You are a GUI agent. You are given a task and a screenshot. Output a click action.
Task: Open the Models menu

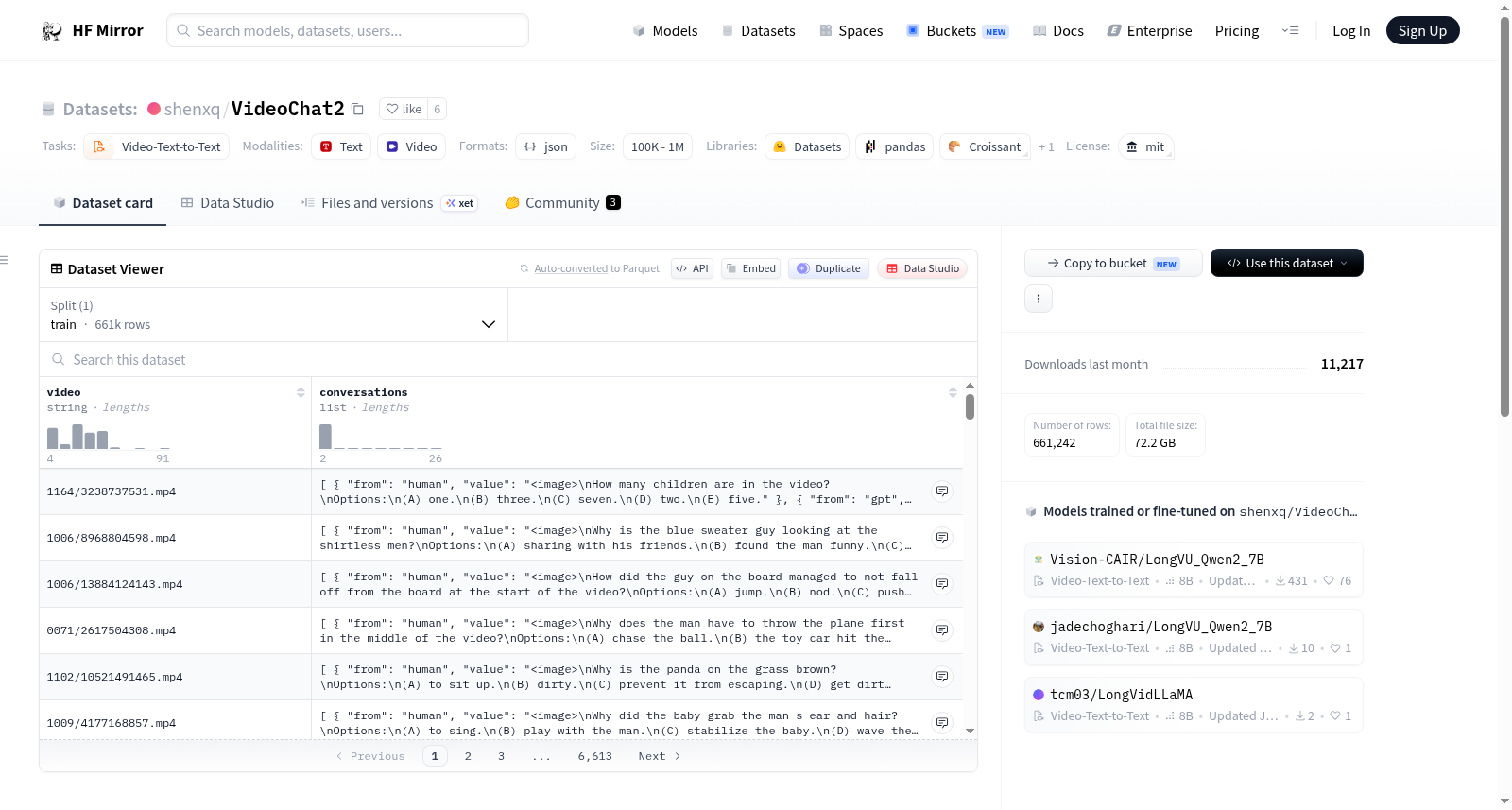coord(664,31)
